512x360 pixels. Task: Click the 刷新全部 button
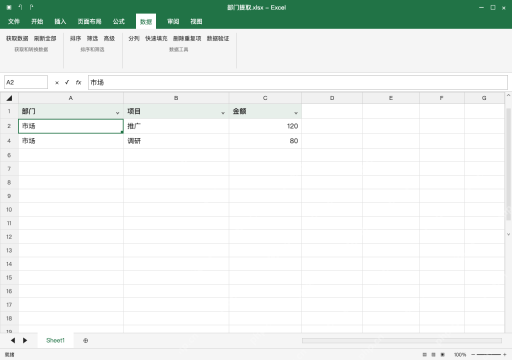pos(45,39)
